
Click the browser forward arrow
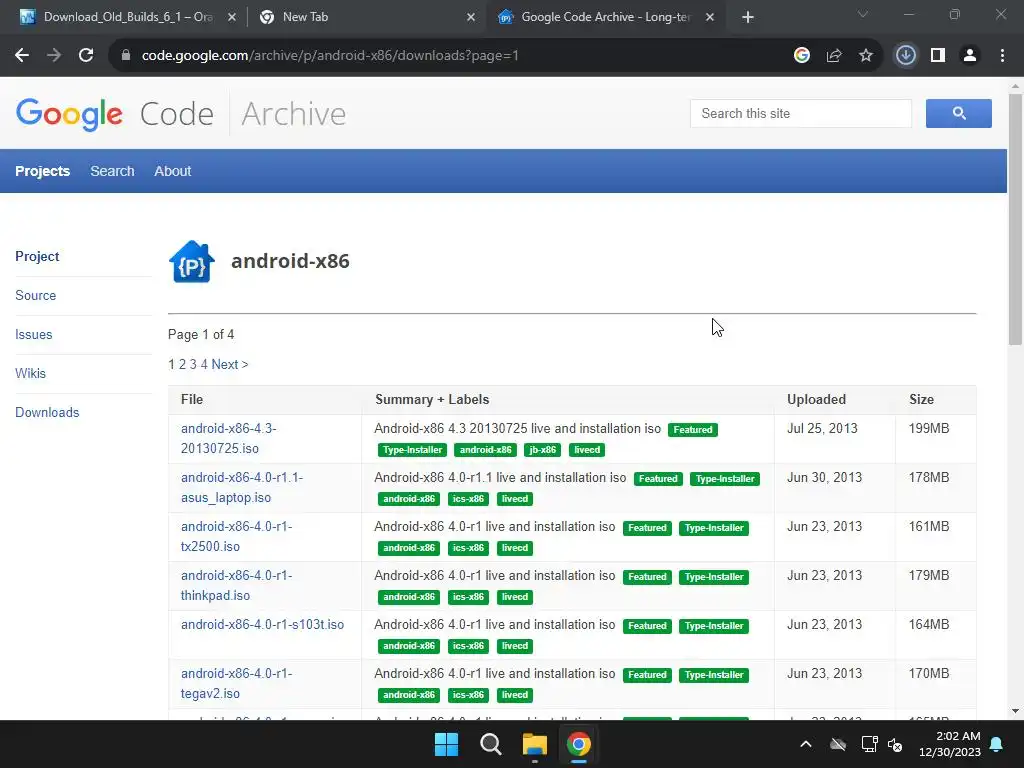(54, 56)
